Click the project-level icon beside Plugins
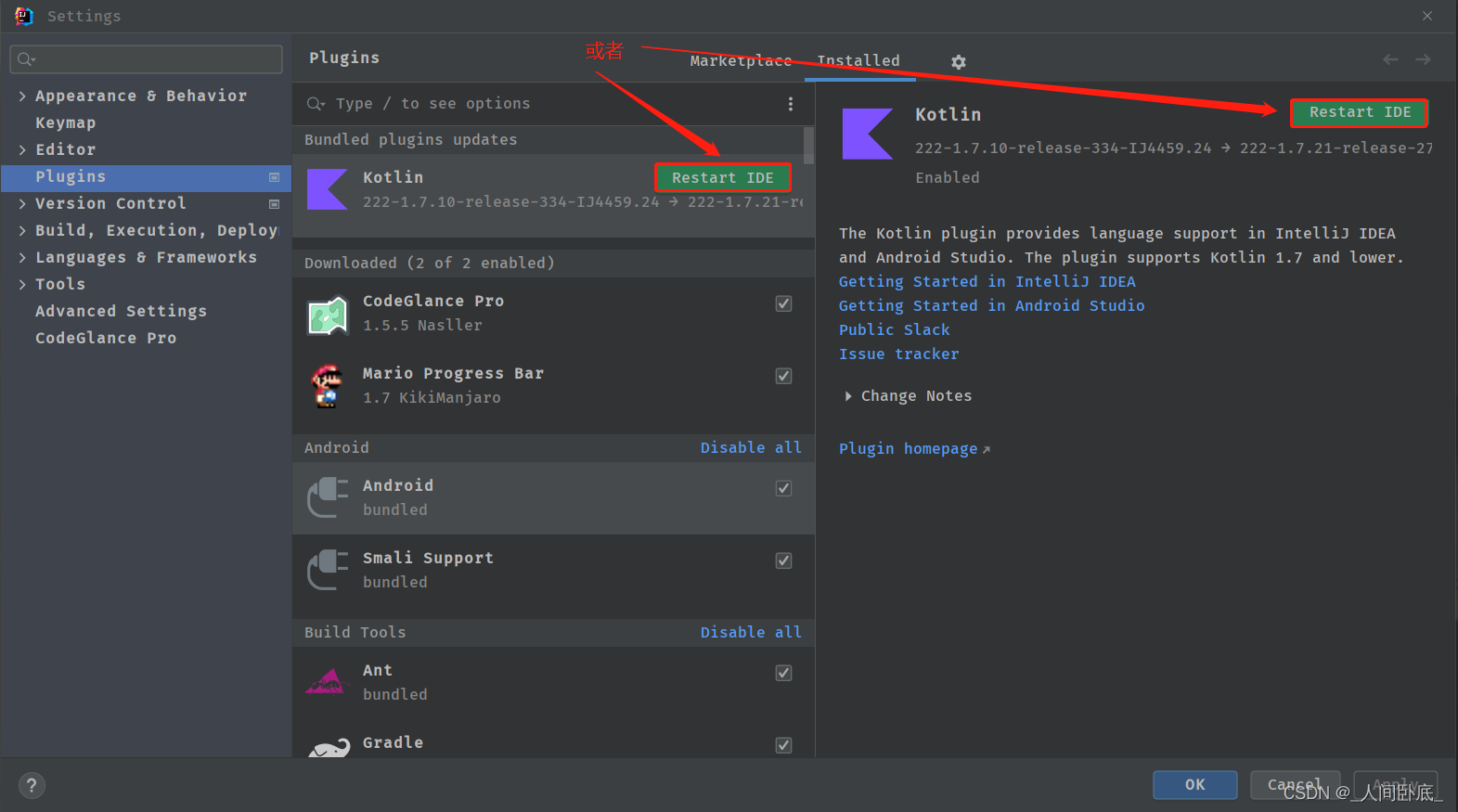 (x=274, y=177)
